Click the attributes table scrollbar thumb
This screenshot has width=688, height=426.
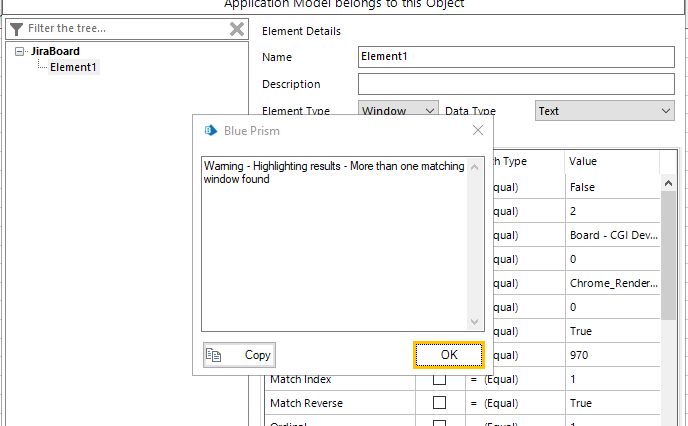pyautogui.click(x=668, y=256)
